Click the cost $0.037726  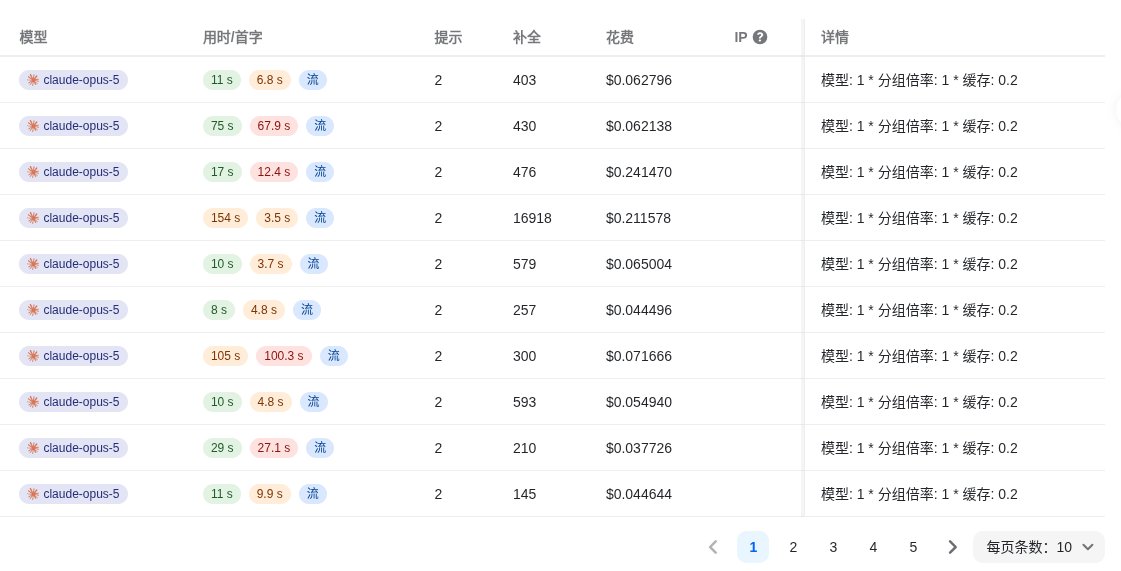coord(638,447)
